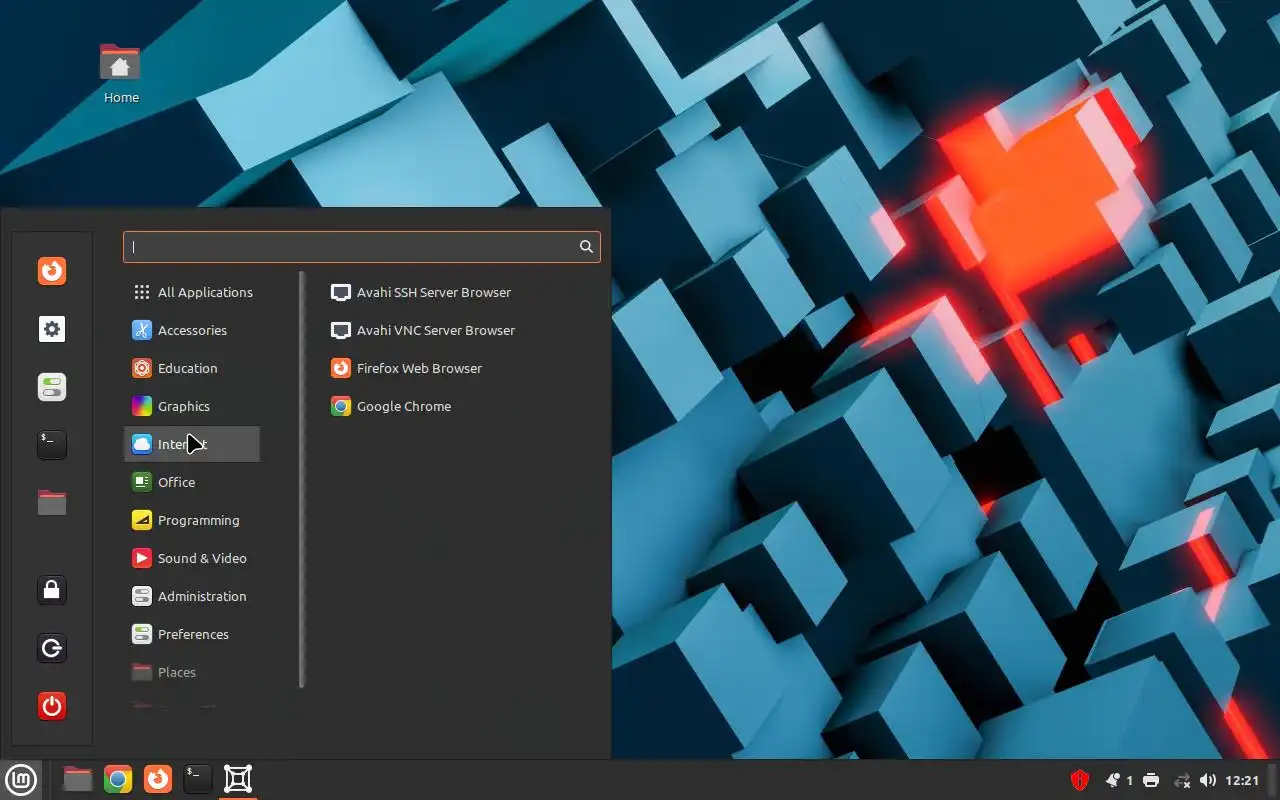Open Firefox from the menu favorites sidebar
Viewport: 1280px width, 800px height.
52,271
